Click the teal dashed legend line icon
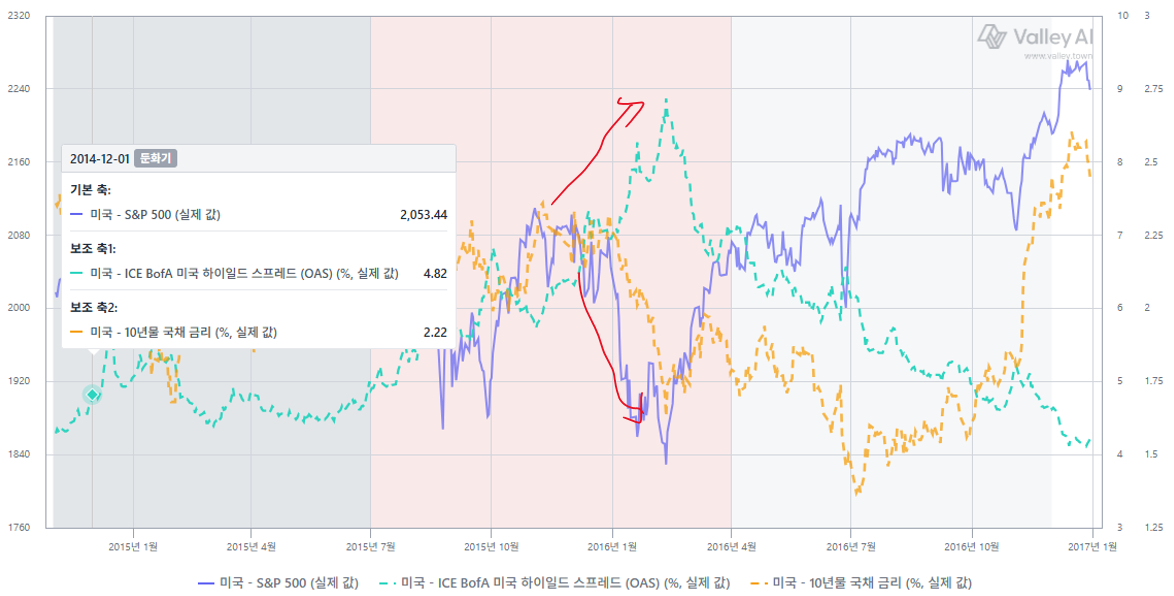 click(x=389, y=583)
